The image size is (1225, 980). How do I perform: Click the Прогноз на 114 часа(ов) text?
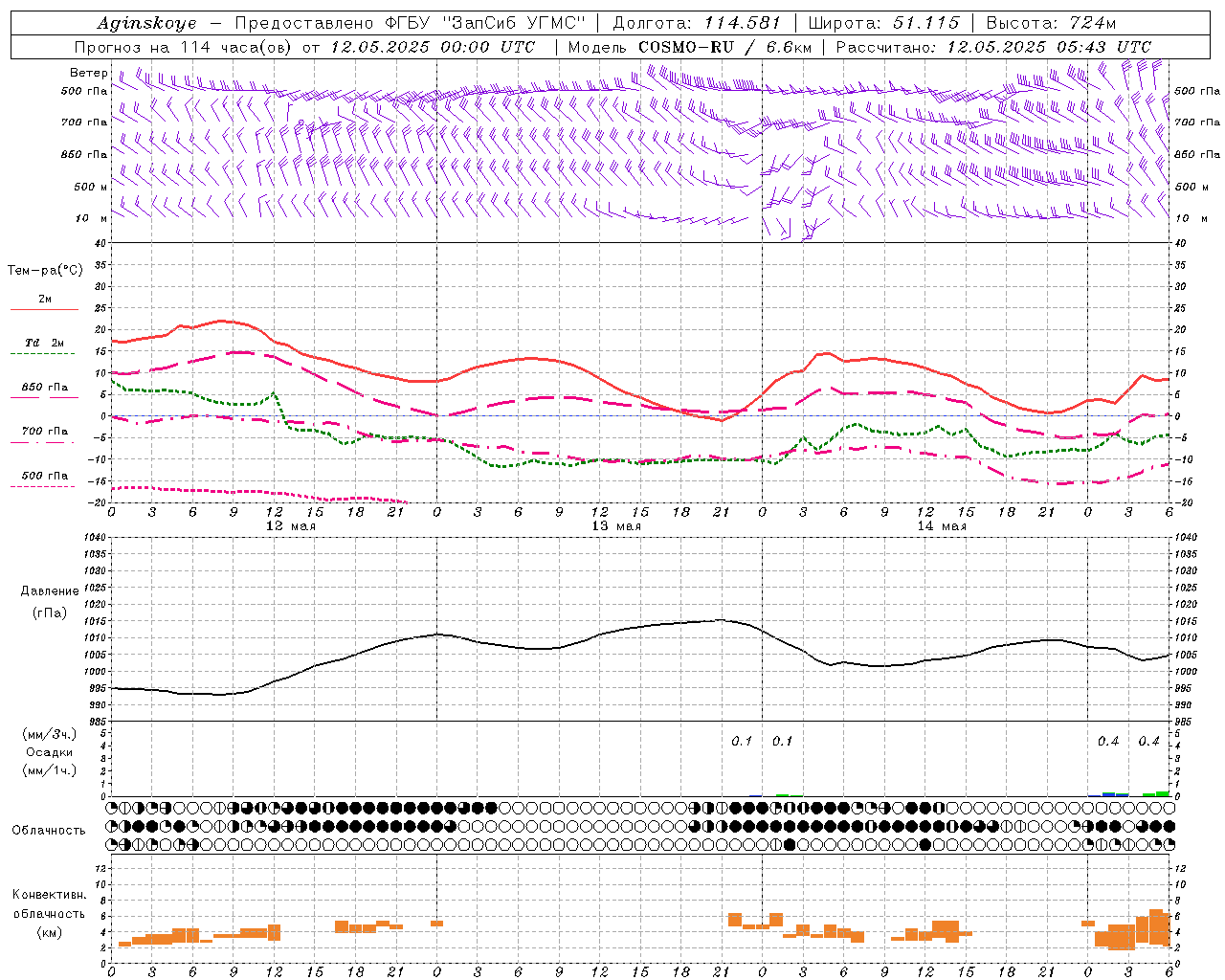point(184,47)
